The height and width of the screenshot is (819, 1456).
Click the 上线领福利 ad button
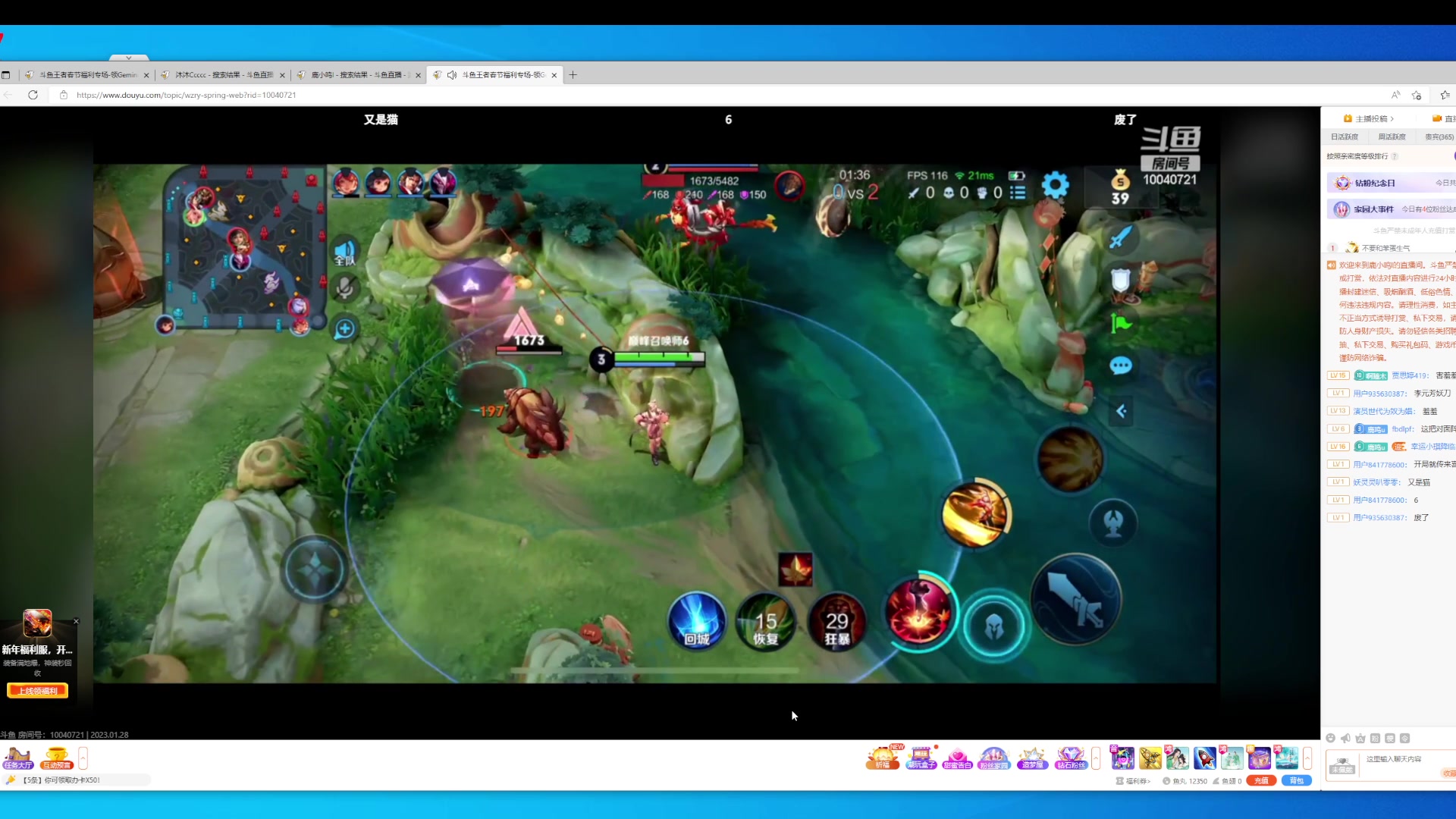[x=37, y=690]
